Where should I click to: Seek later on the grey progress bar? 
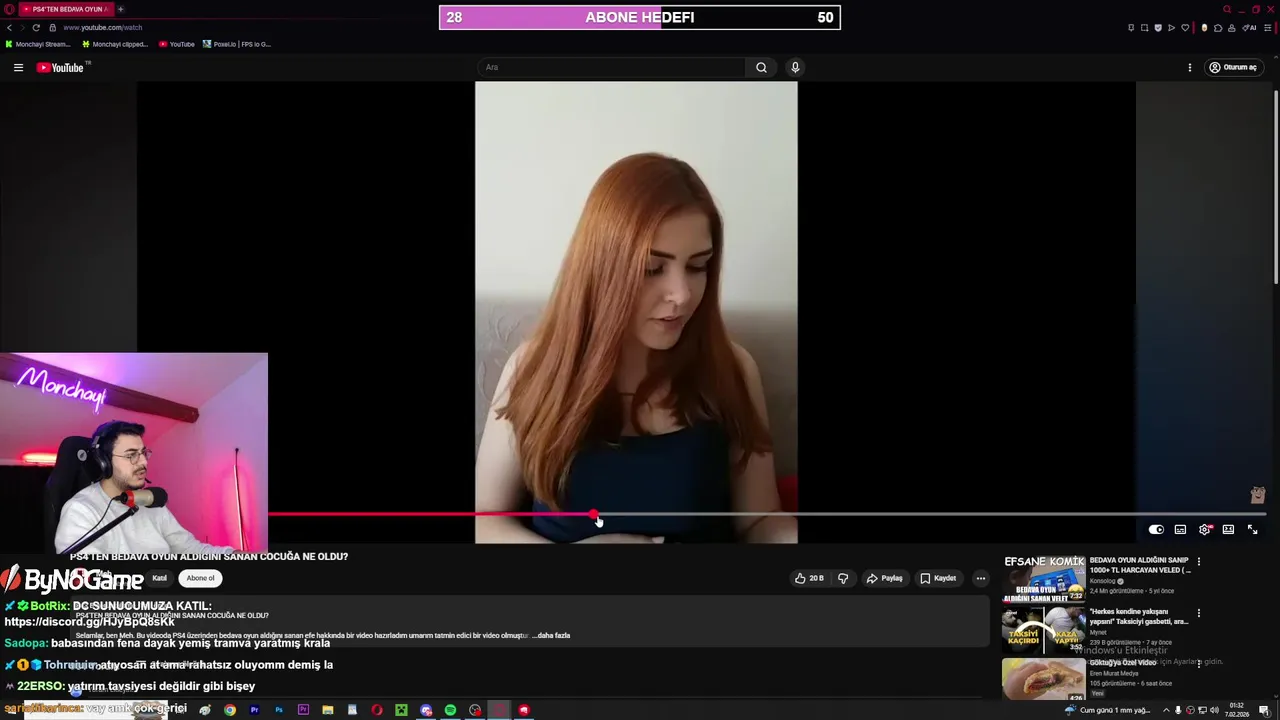pos(932,515)
